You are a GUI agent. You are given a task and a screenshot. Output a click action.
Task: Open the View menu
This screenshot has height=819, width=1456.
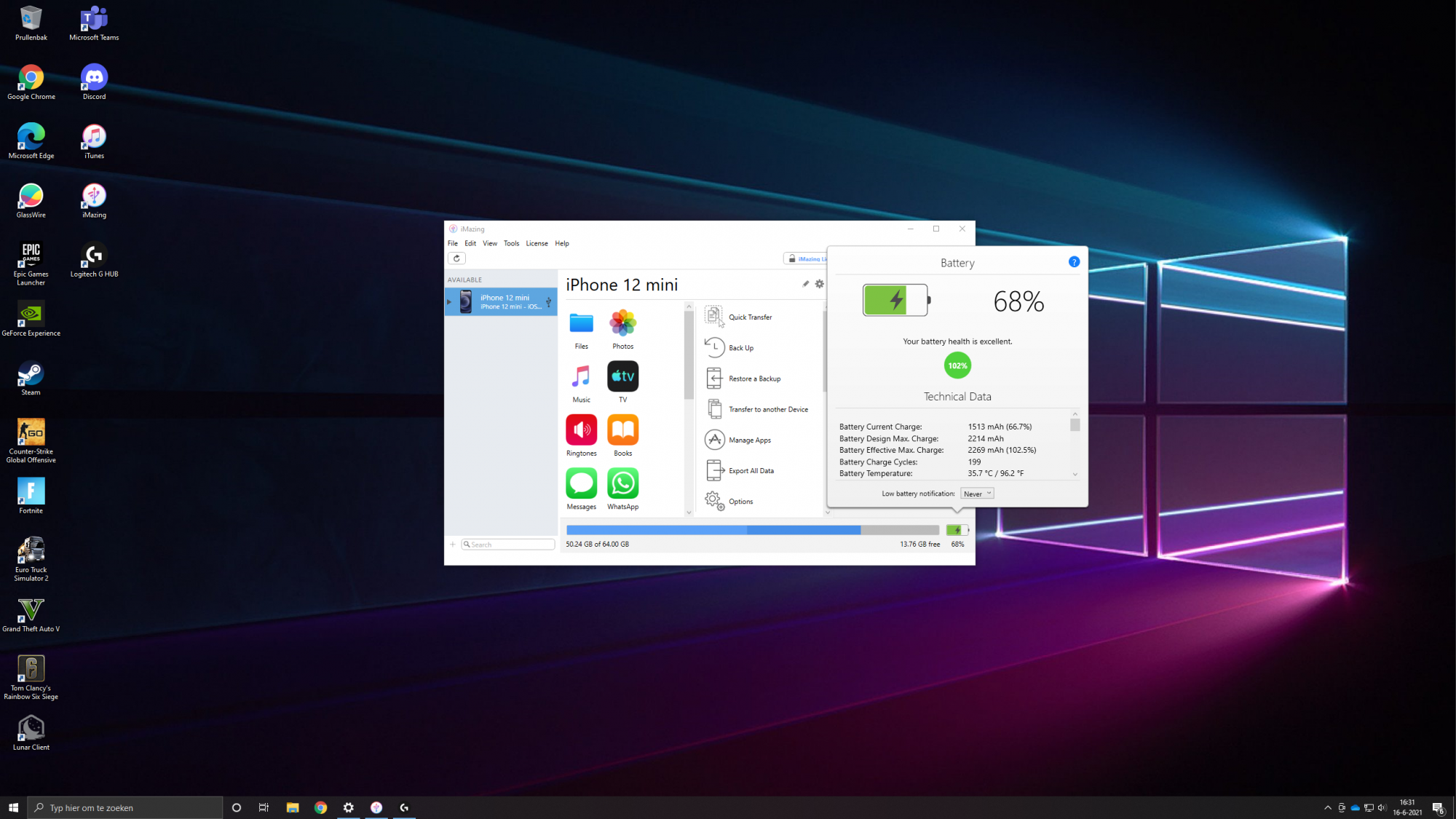click(x=490, y=243)
